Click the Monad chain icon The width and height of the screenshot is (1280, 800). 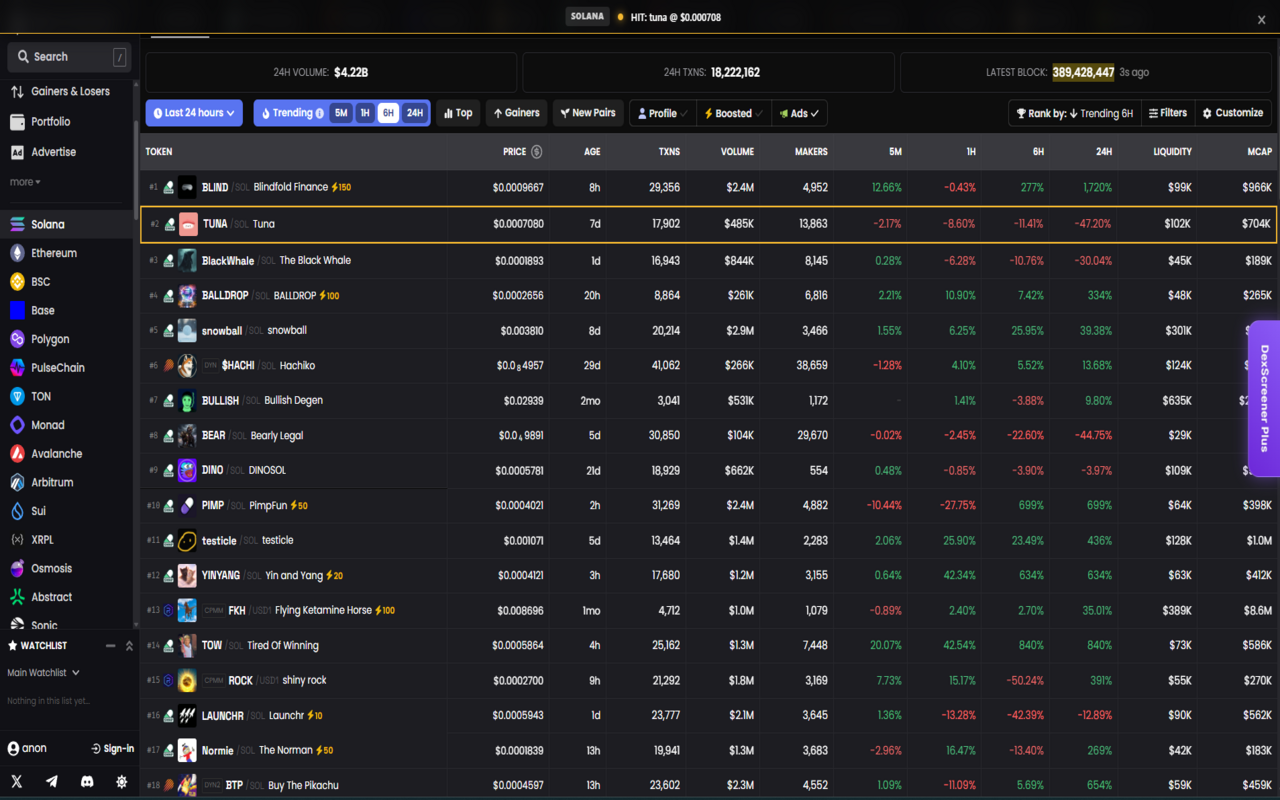pyautogui.click(x=17, y=425)
